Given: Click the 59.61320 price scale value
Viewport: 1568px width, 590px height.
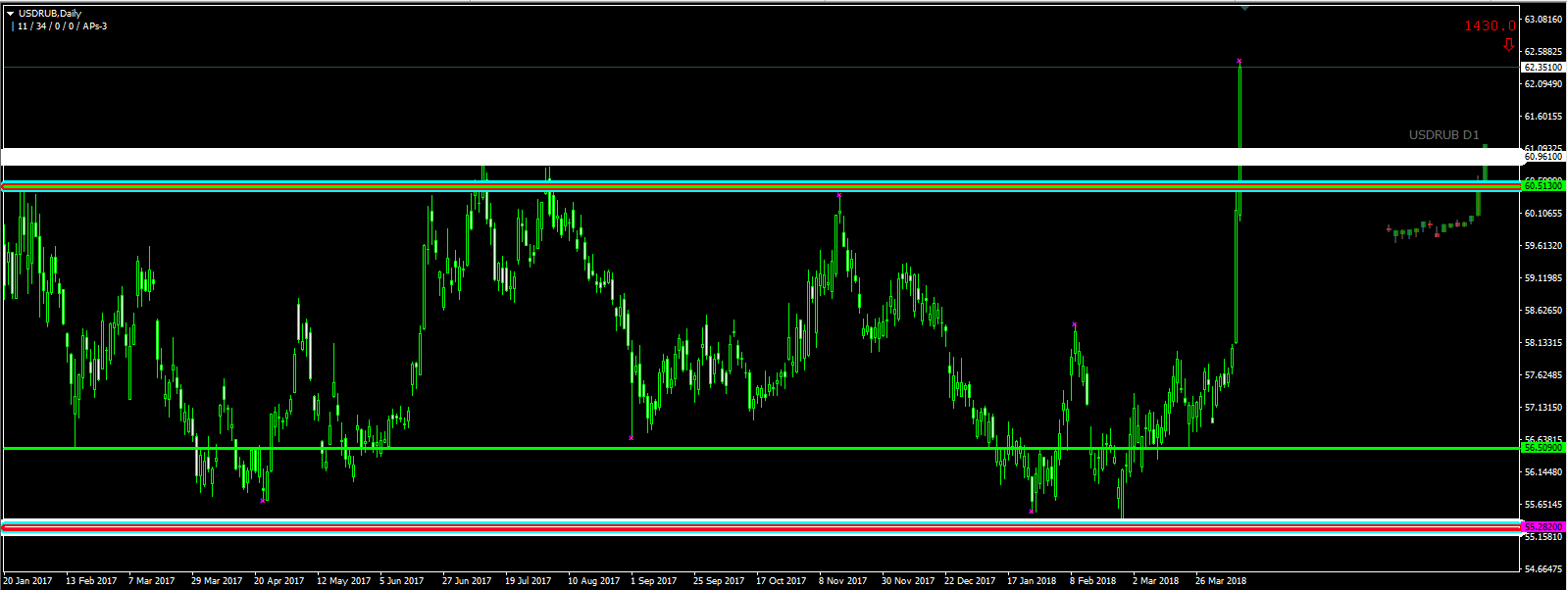Looking at the screenshot, I should coord(1543,246).
